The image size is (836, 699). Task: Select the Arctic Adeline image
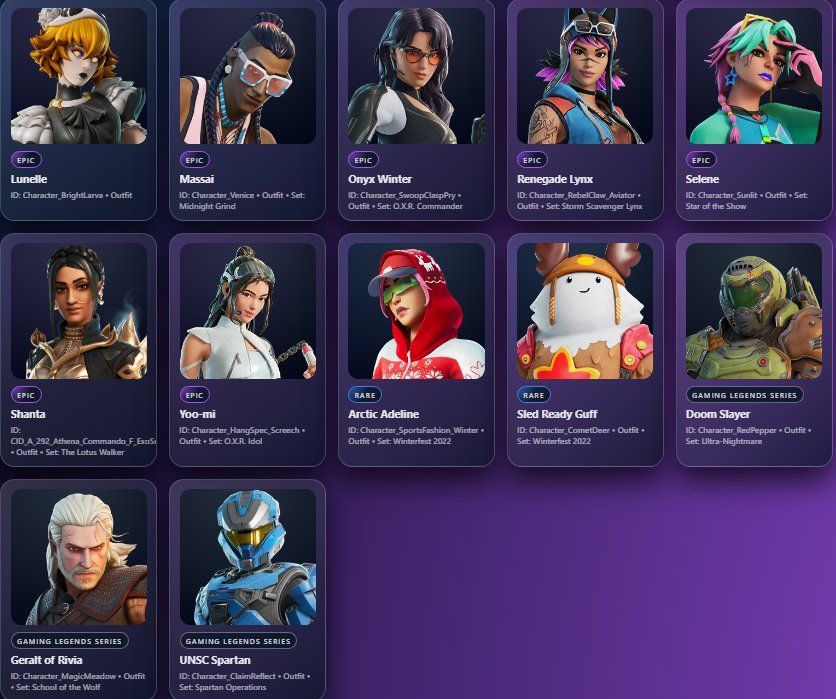coord(416,311)
